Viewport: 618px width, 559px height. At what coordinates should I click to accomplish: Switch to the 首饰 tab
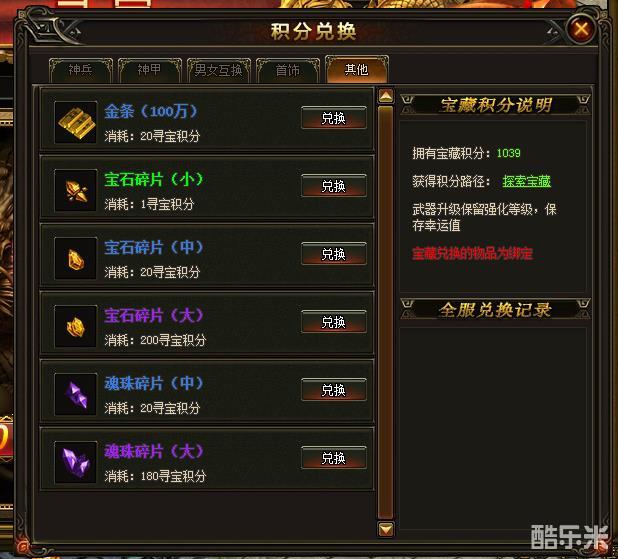(287, 70)
